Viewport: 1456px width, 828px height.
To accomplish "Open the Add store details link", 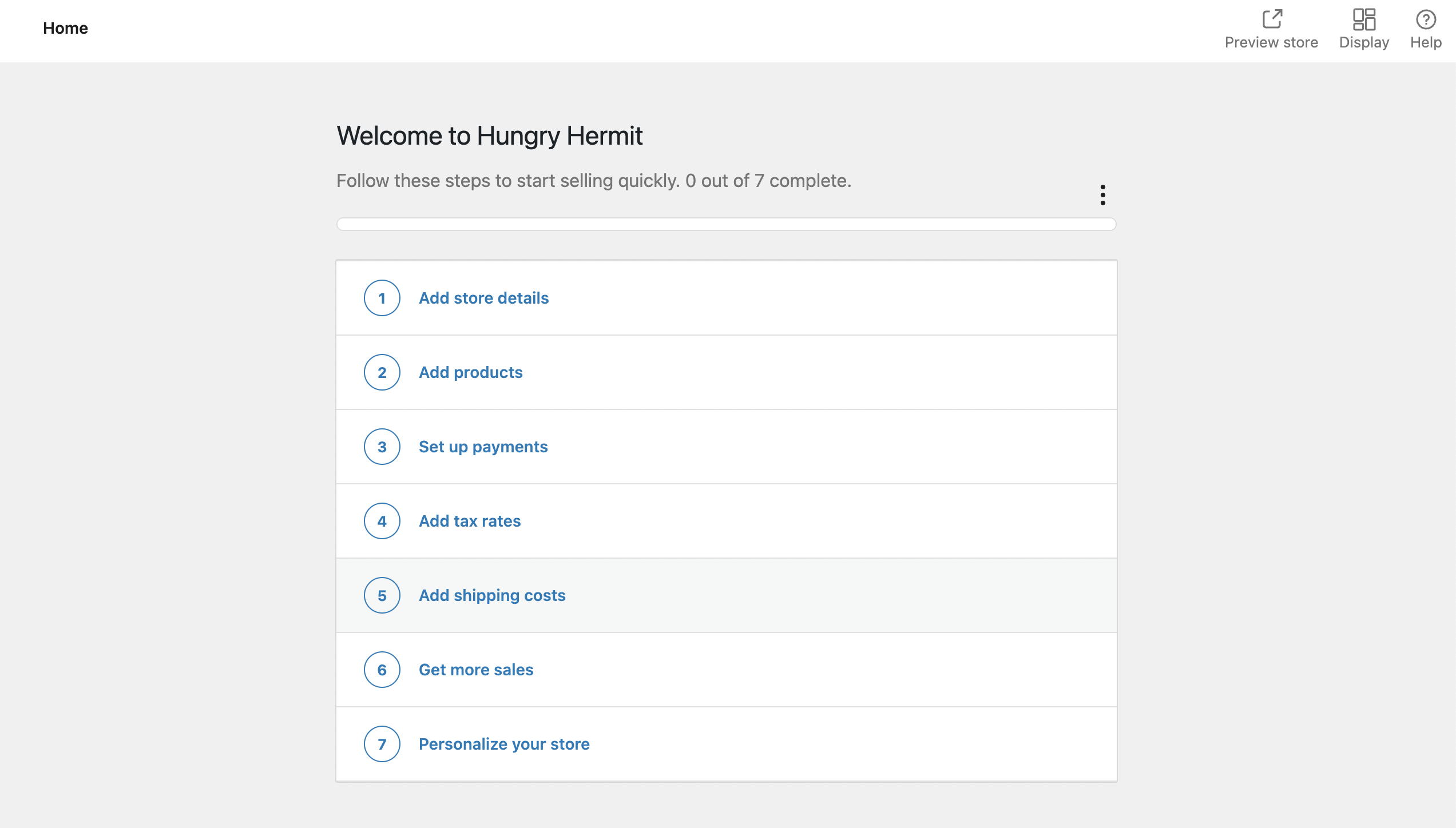I will [483, 298].
